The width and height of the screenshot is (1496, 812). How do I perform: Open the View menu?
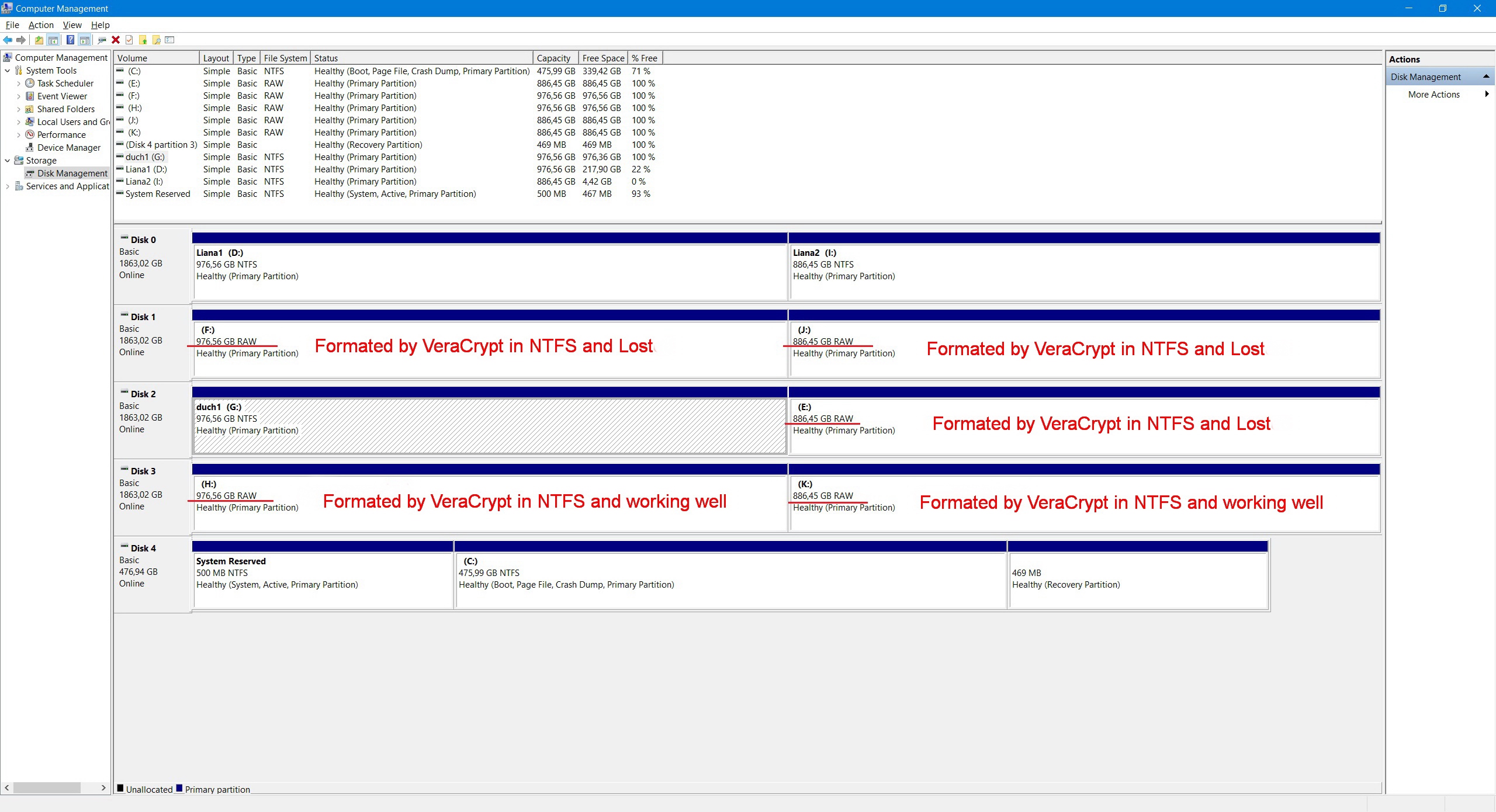click(72, 25)
